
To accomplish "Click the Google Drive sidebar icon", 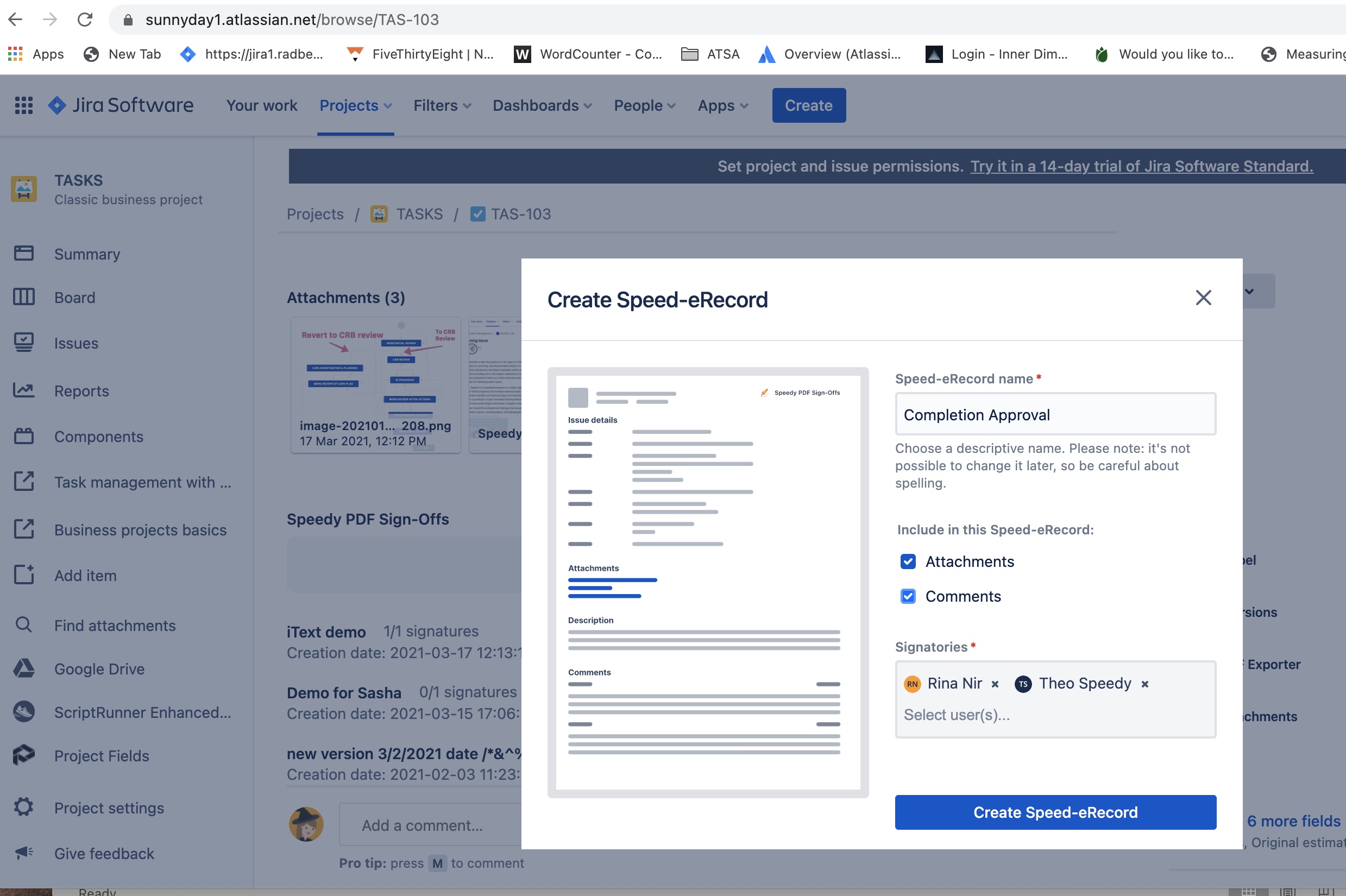I will (24, 667).
